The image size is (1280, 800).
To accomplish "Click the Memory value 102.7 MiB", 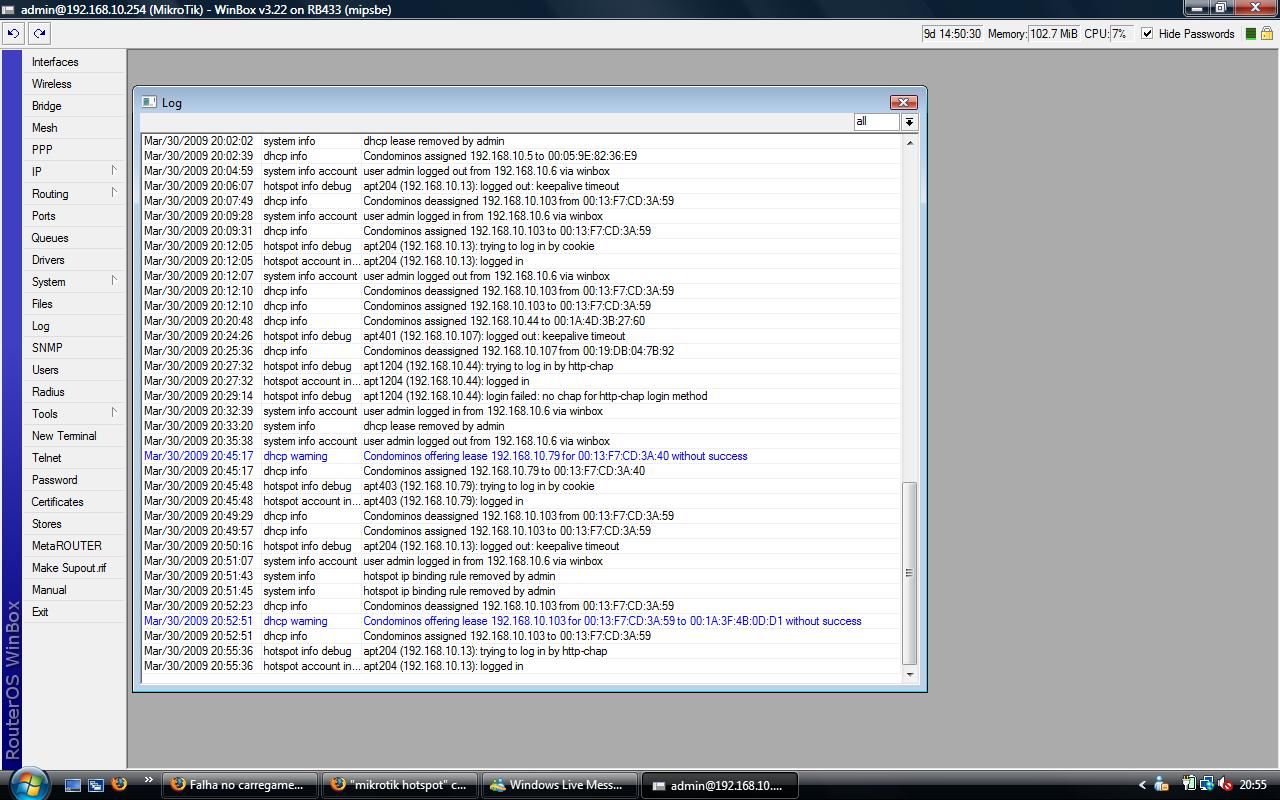I will (1054, 33).
